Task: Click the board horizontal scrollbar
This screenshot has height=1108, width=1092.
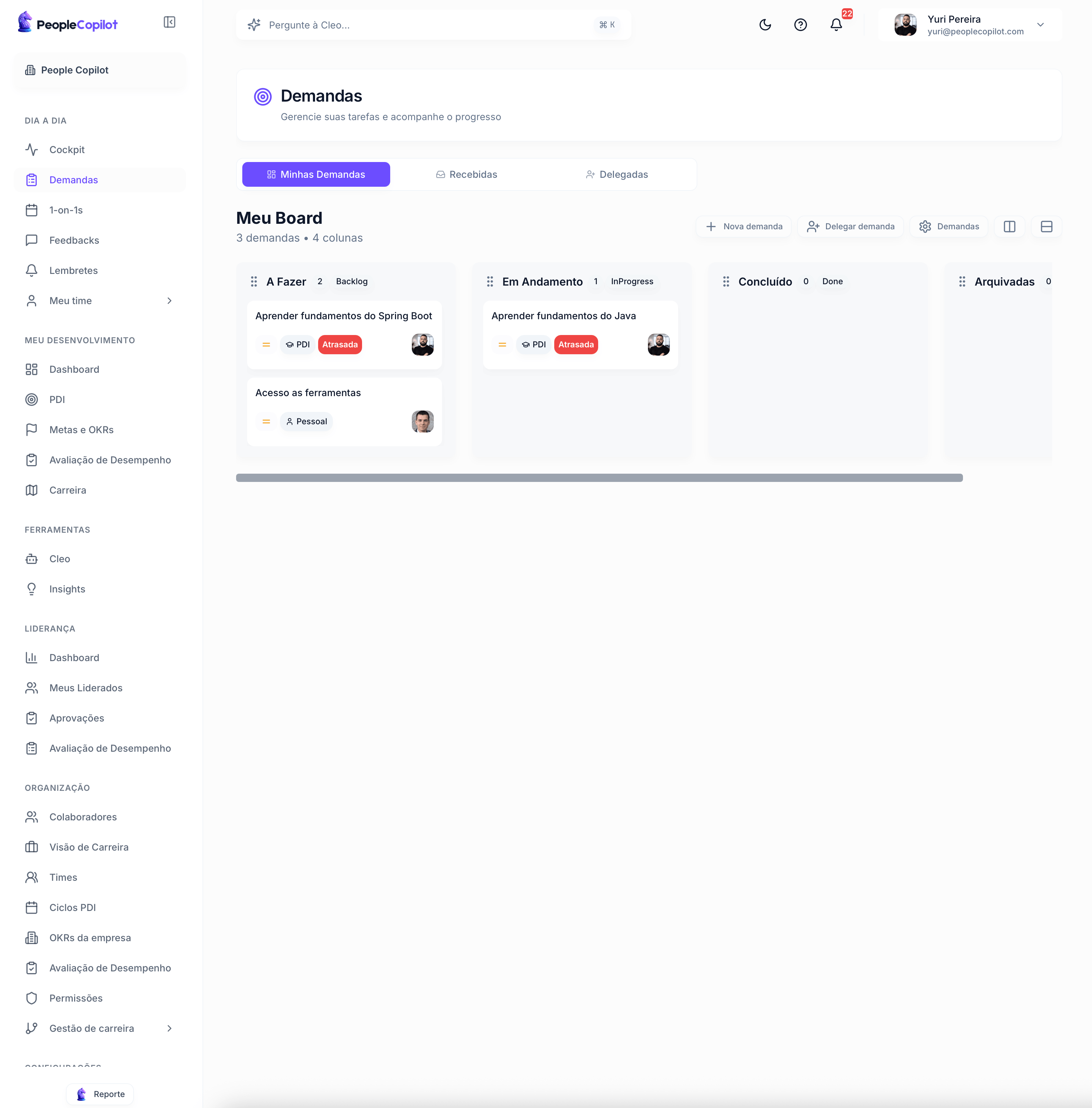Action: tap(599, 478)
